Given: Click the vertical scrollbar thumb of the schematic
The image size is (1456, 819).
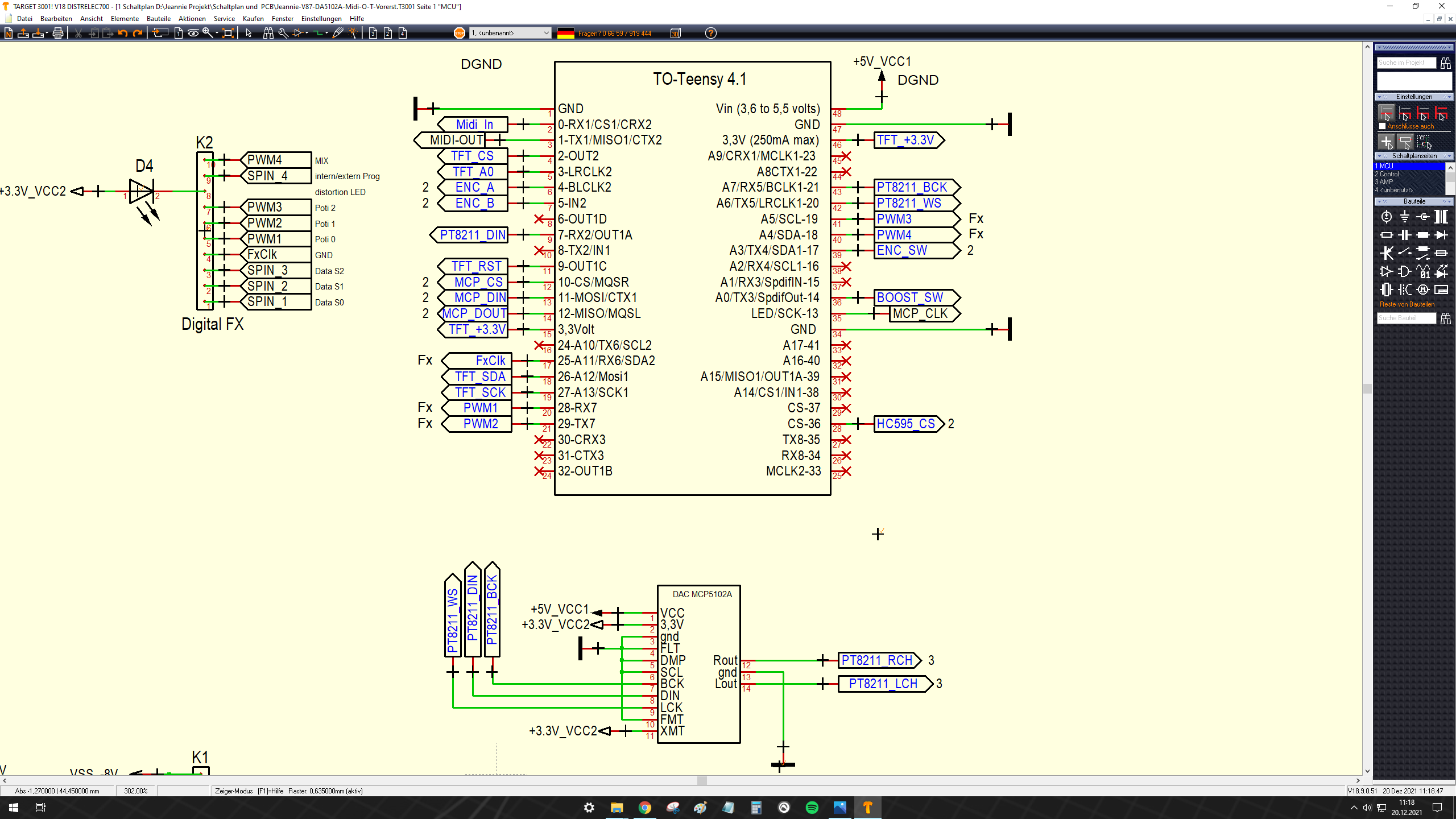Looking at the screenshot, I should (x=1367, y=389).
